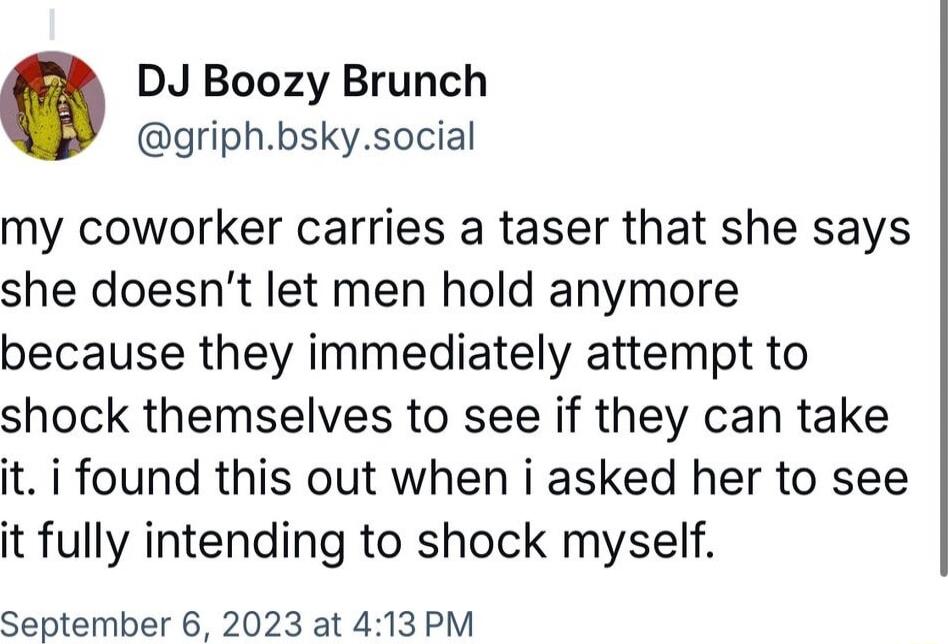The height and width of the screenshot is (644, 948).
Task: Click the word "themselves" in the post
Action: click(x=268, y=418)
